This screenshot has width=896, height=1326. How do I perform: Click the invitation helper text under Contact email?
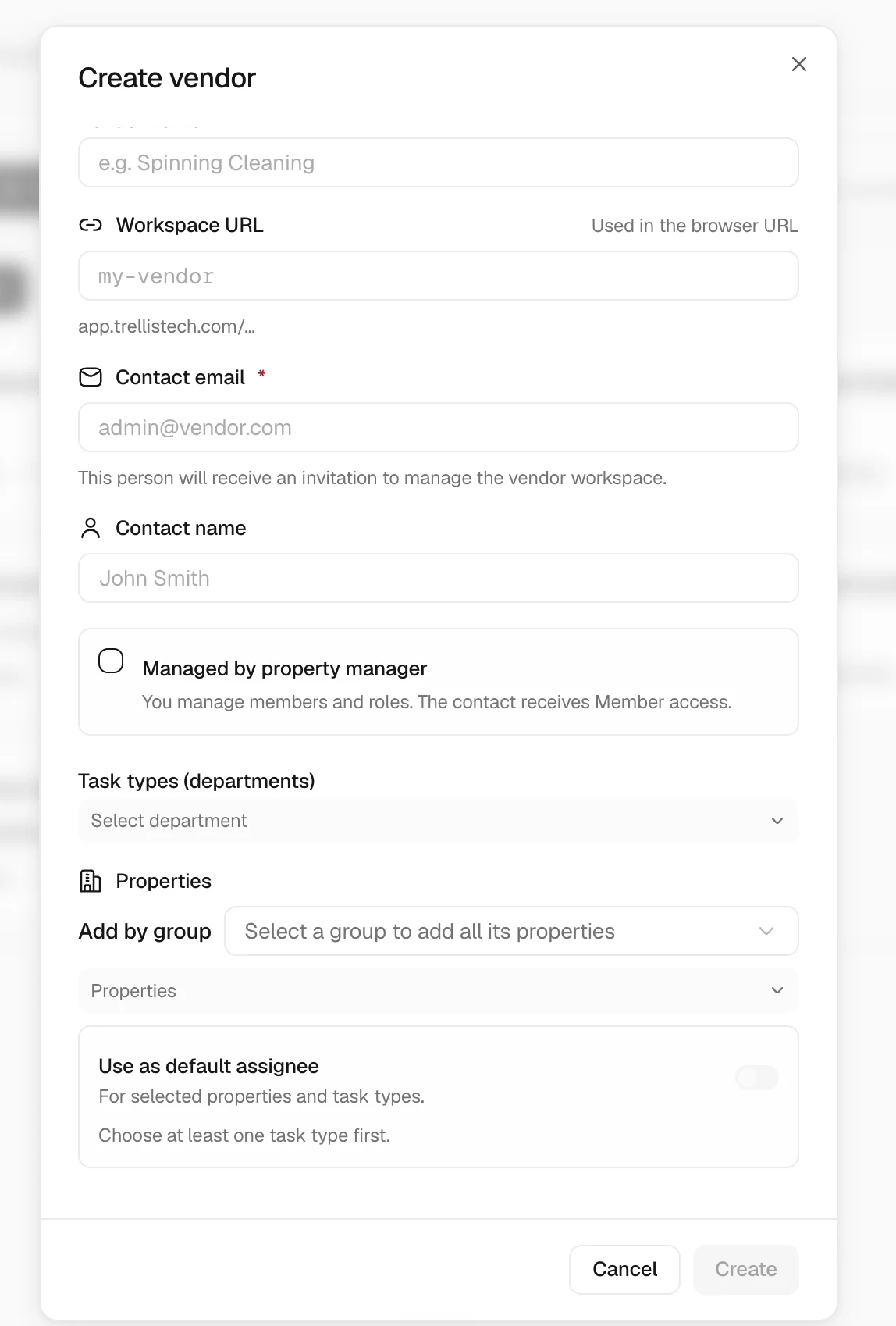372,478
